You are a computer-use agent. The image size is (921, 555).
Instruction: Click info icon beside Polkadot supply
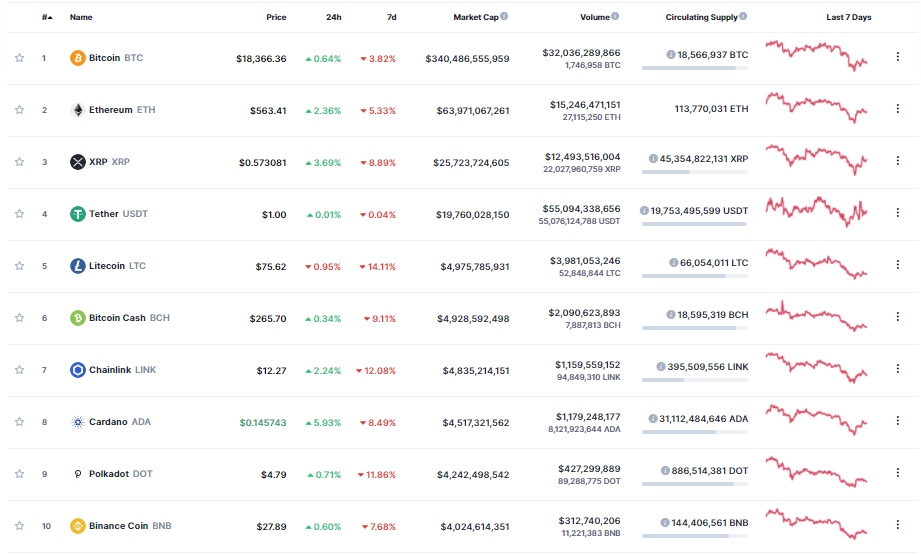pos(665,470)
